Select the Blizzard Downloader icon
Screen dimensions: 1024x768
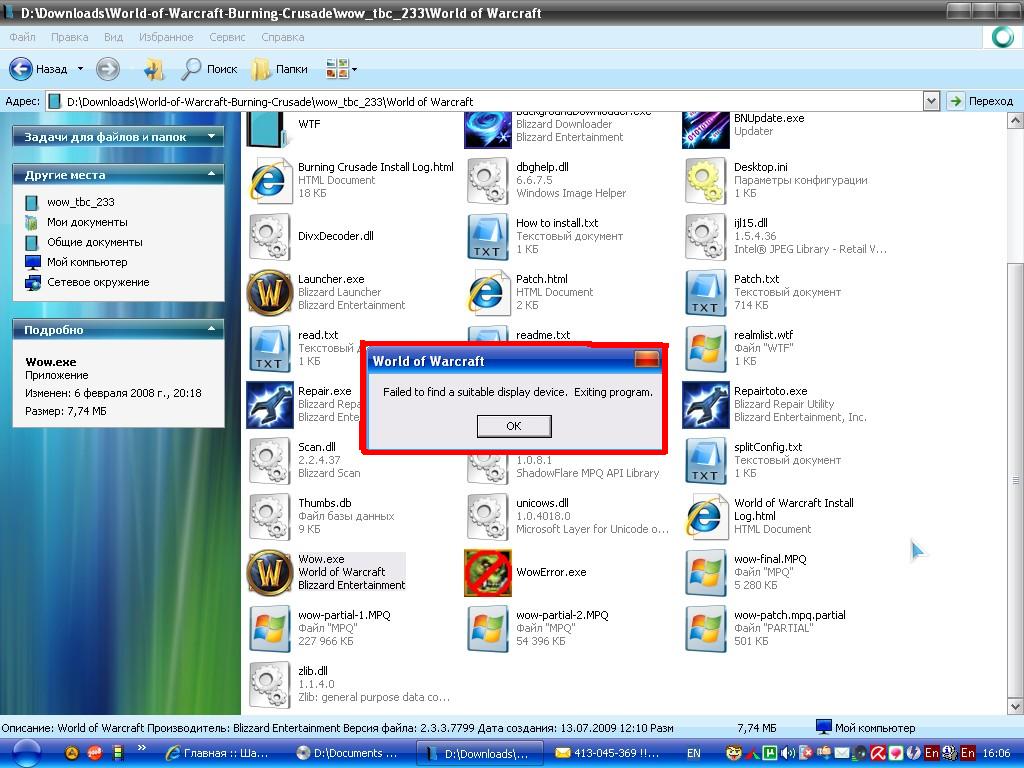(x=487, y=129)
